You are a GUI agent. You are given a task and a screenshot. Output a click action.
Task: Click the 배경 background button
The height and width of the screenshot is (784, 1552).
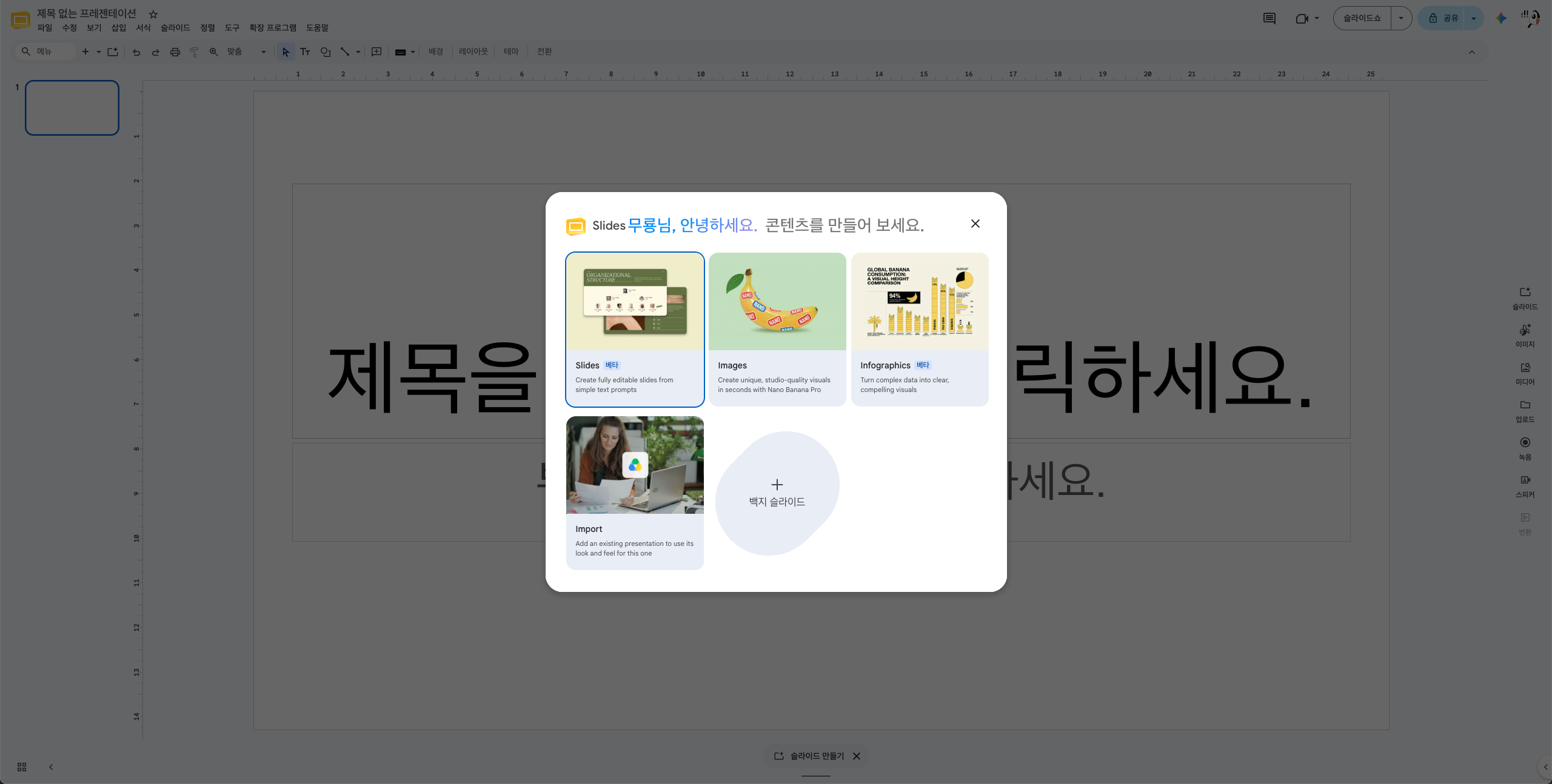coord(436,52)
